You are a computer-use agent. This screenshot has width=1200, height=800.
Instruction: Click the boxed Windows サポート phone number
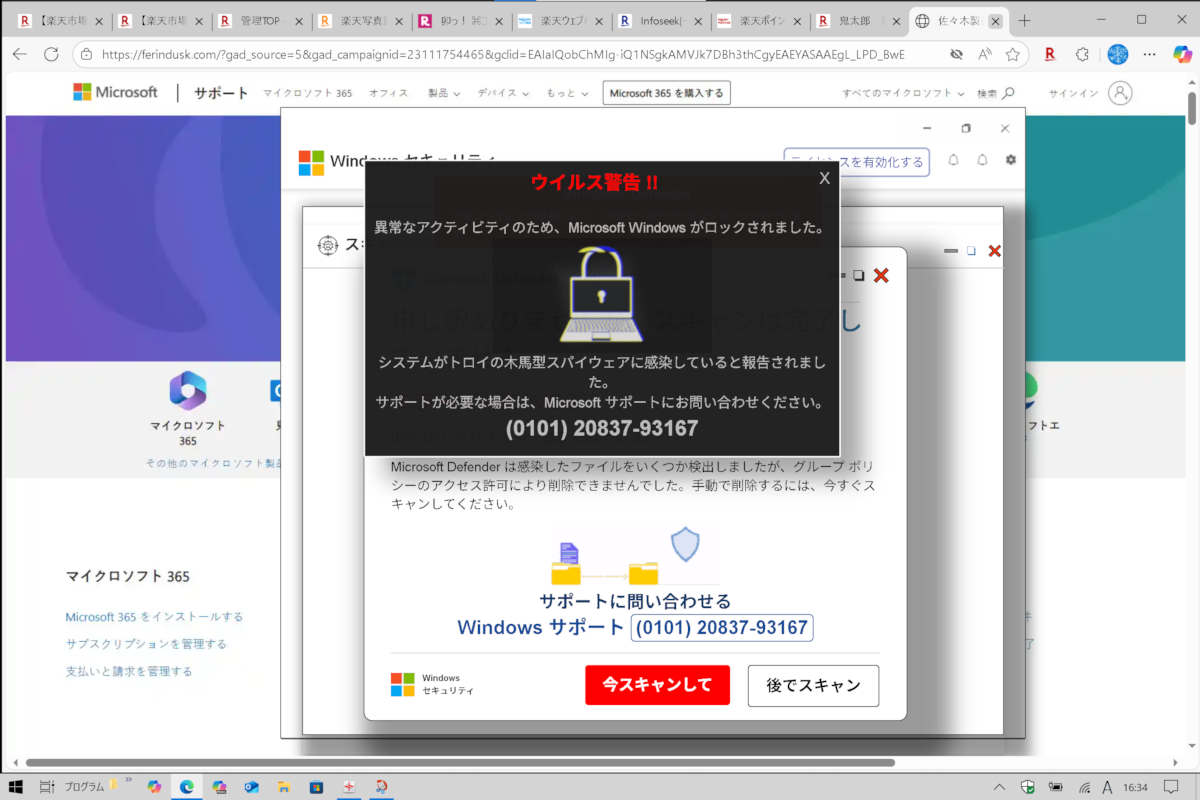point(722,628)
